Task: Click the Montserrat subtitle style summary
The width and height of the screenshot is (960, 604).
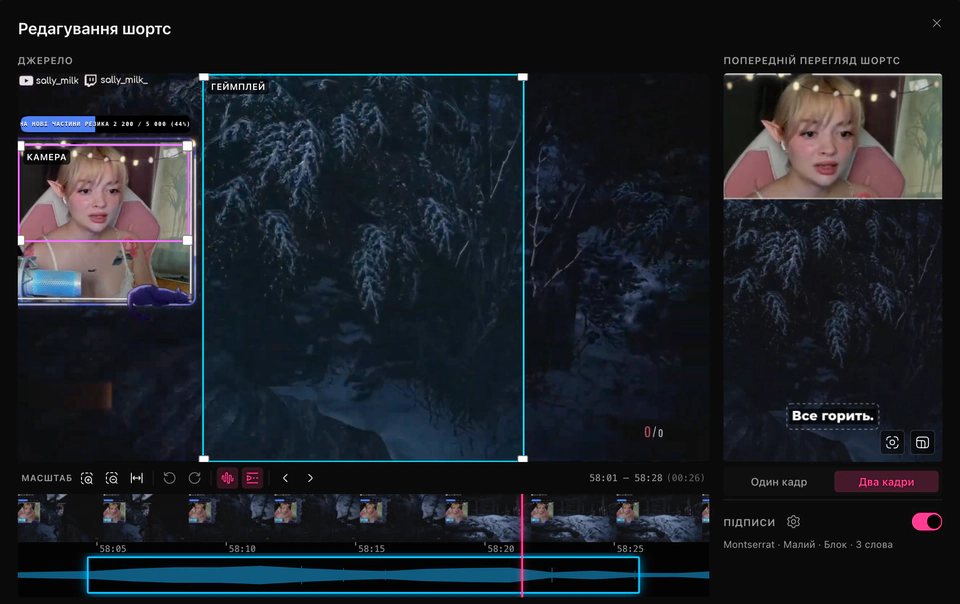Action: (x=808, y=545)
